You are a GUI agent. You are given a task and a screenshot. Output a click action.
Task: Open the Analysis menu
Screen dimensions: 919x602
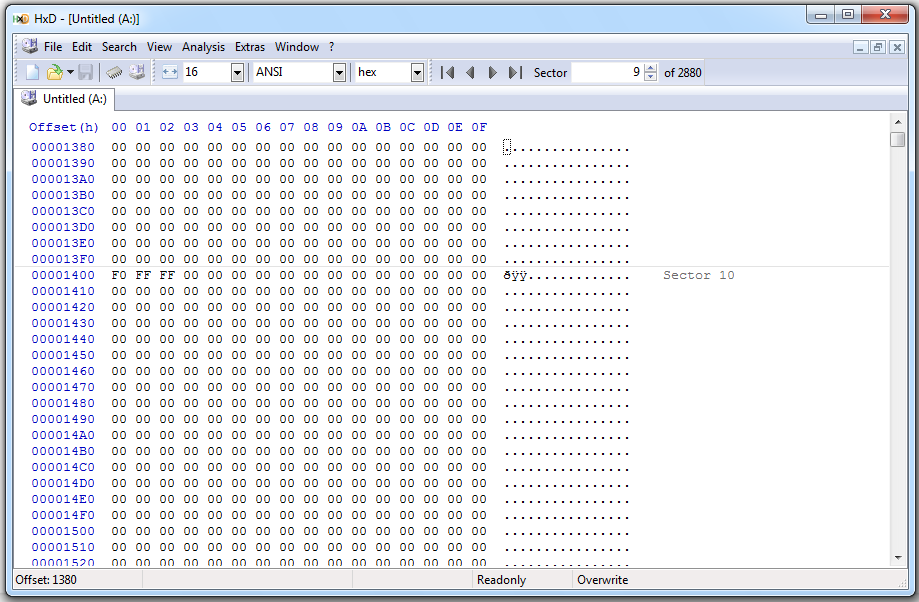203,47
